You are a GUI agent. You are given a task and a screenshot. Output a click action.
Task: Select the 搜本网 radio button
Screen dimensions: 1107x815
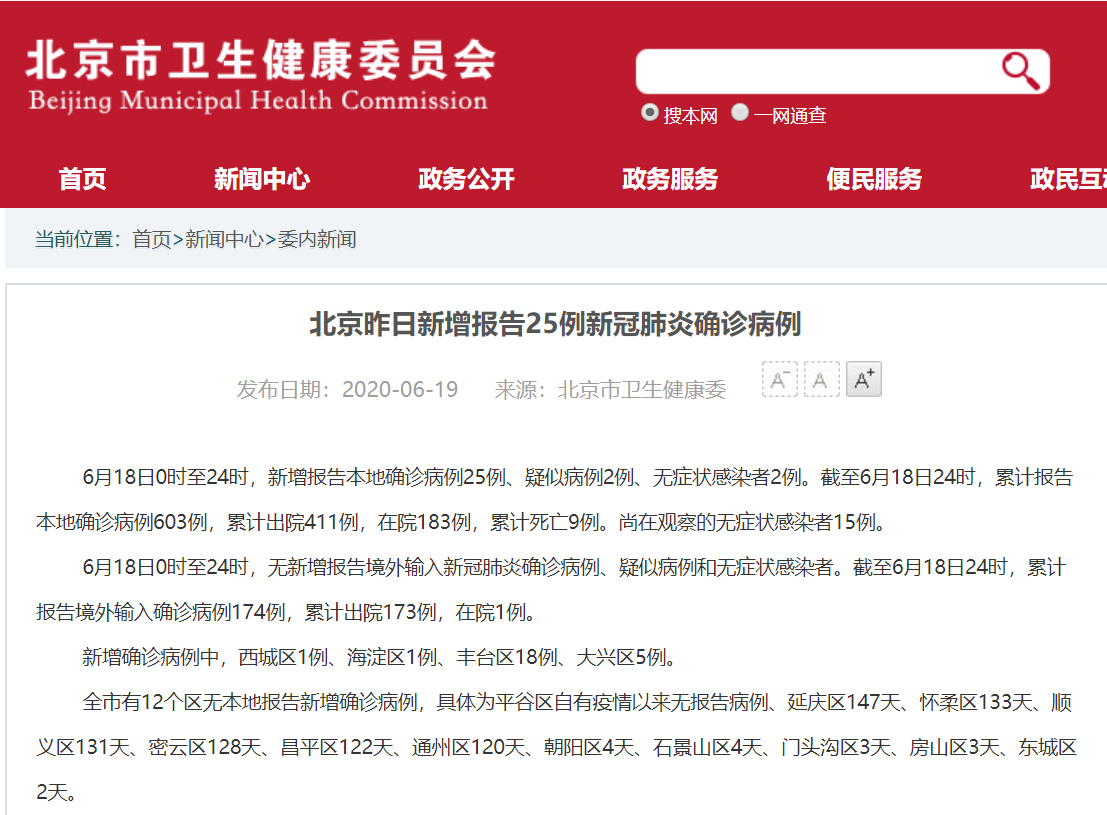(650, 113)
